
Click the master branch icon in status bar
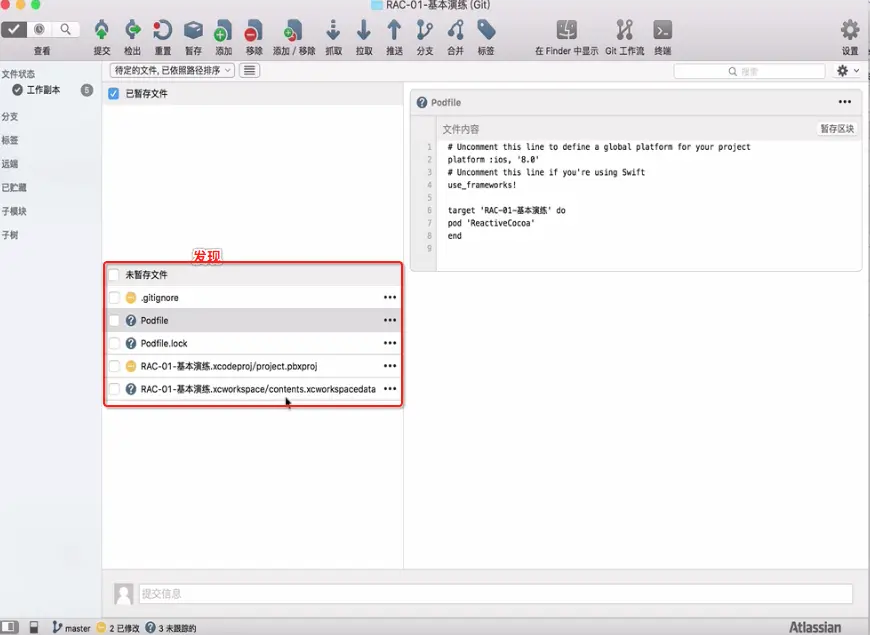(57, 627)
